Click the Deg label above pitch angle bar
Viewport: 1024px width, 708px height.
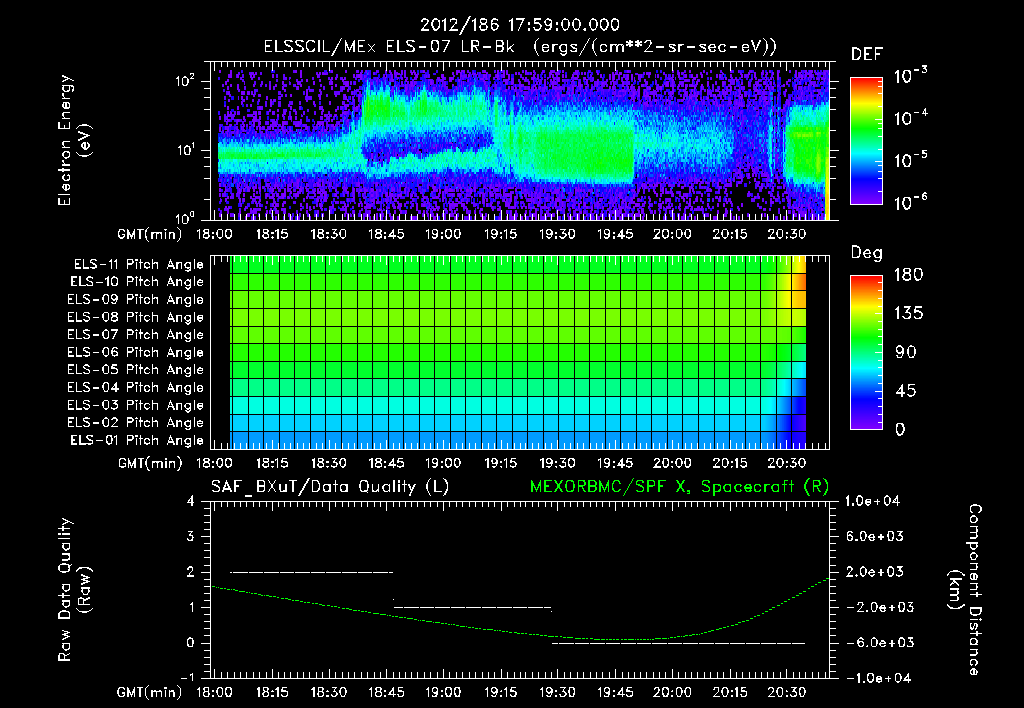point(867,253)
